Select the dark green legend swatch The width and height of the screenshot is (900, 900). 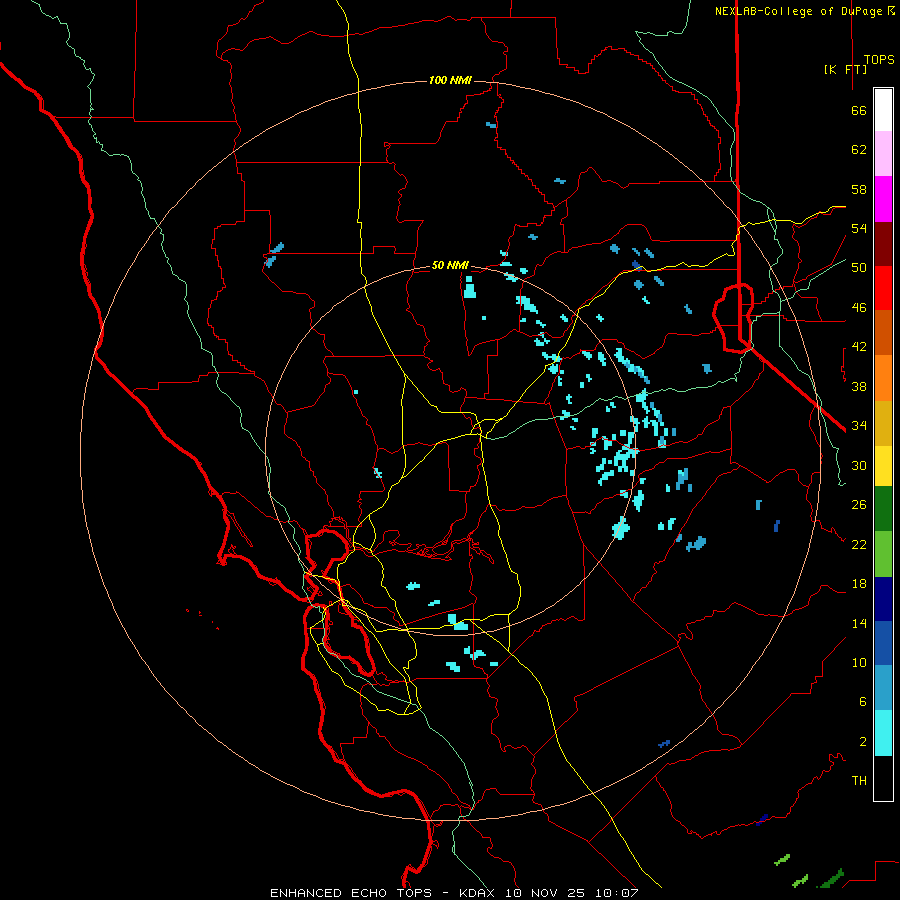pyautogui.click(x=883, y=509)
